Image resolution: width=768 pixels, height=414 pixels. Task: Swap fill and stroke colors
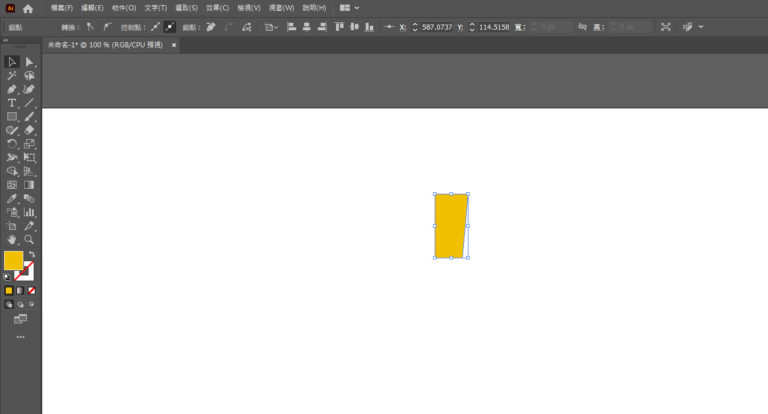(31, 254)
